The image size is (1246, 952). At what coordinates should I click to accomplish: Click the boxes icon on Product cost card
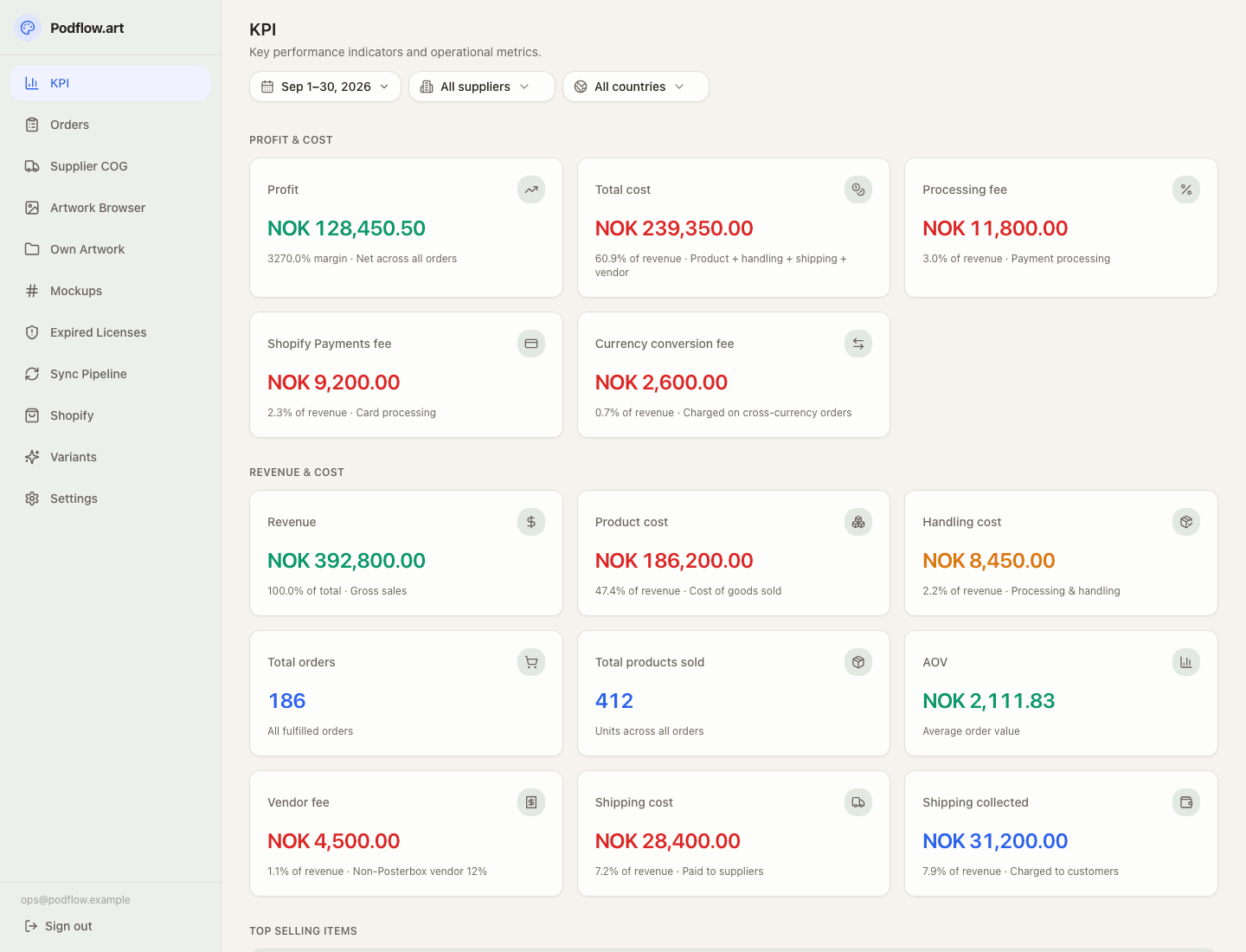tap(858, 522)
